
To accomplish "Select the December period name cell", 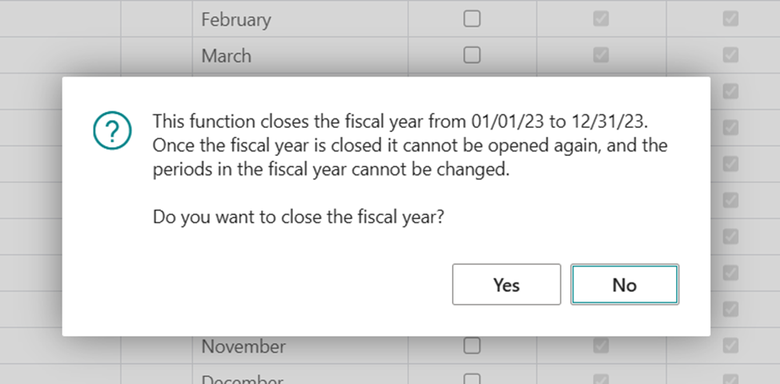I will (300, 375).
